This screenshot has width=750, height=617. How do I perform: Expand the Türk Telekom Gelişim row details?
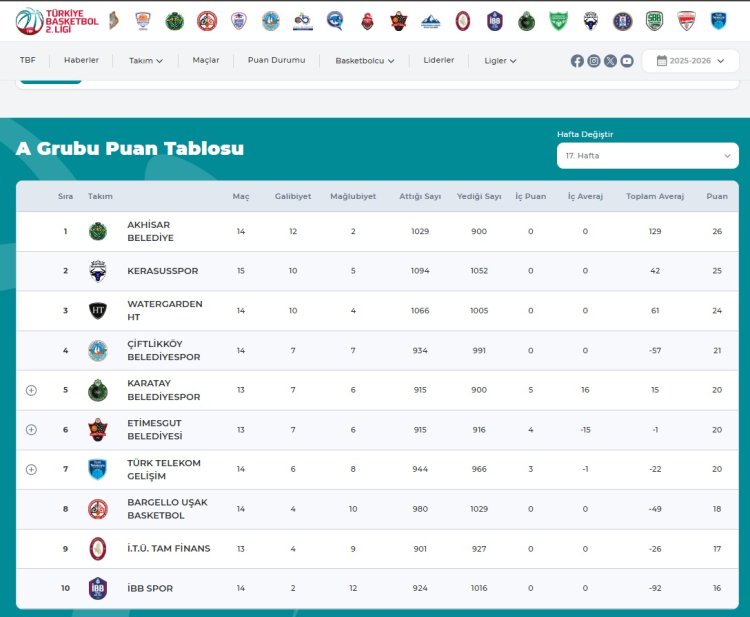click(31, 469)
